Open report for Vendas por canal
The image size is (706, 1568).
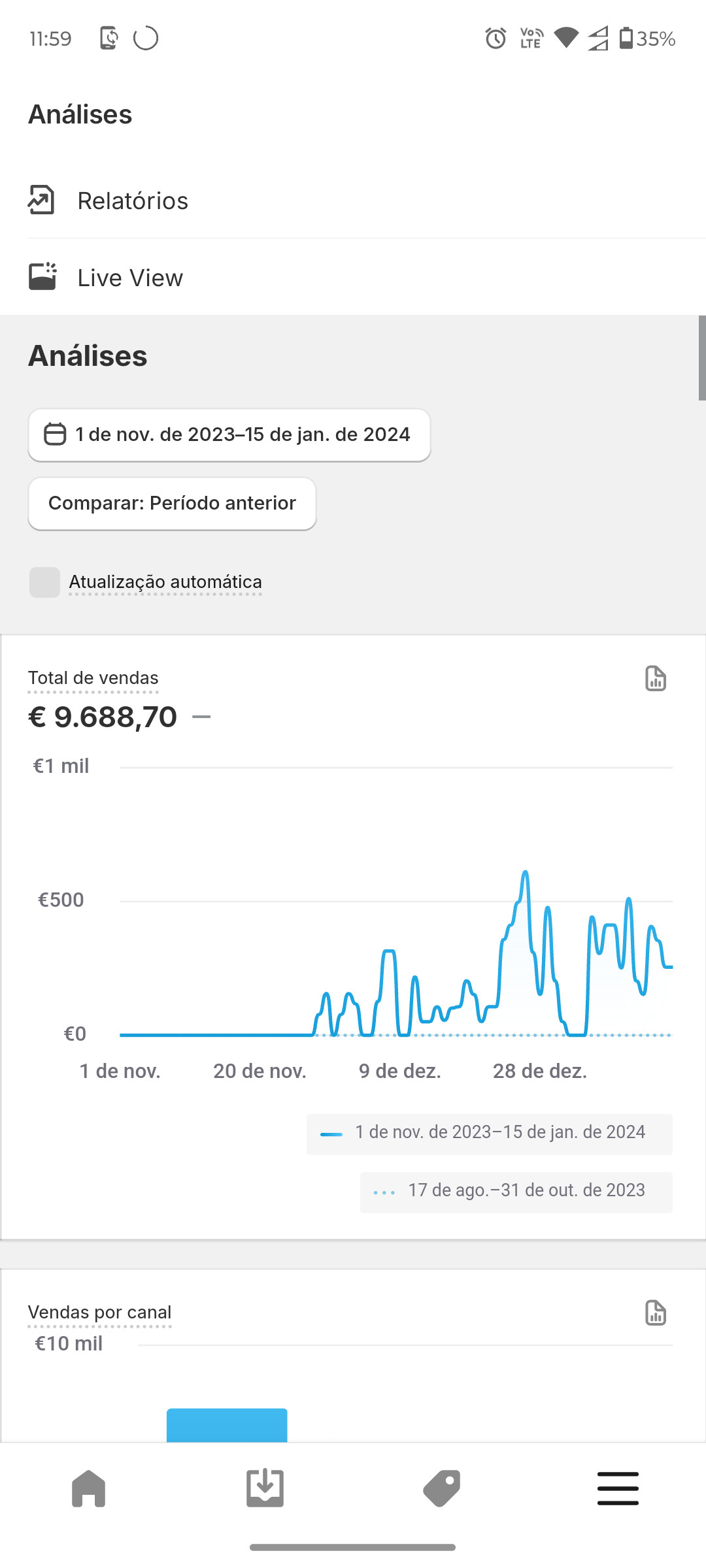pyautogui.click(x=655, y=1313)
